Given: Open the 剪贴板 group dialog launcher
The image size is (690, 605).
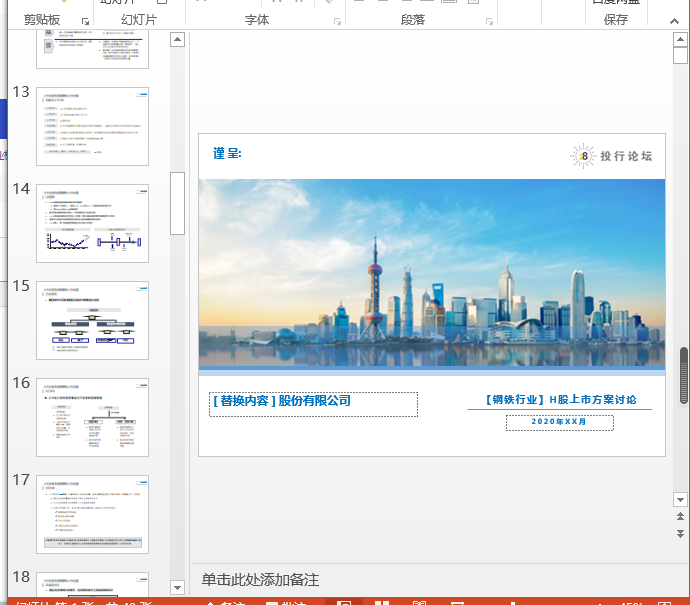Looking at the screenshot, I should click(x=85, y=21).
